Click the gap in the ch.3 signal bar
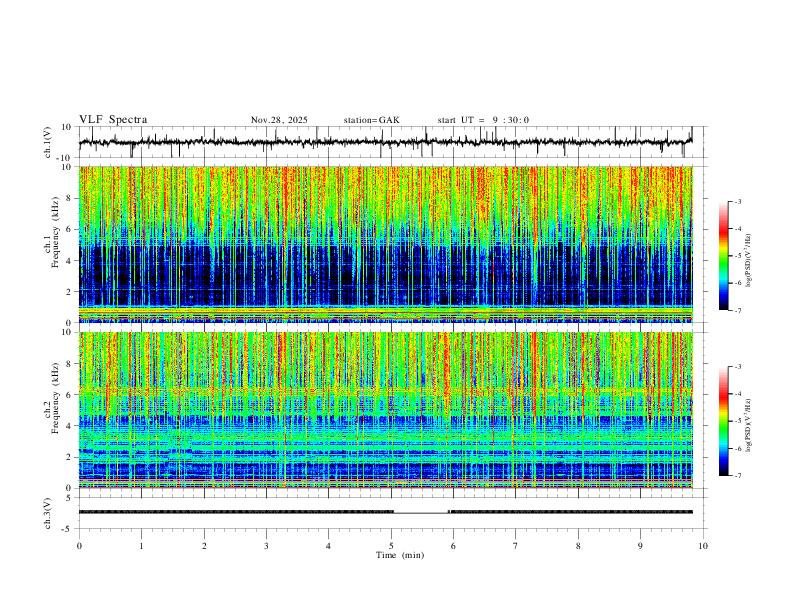This screenshot has height=612, width=792. [x=421, y=513]
